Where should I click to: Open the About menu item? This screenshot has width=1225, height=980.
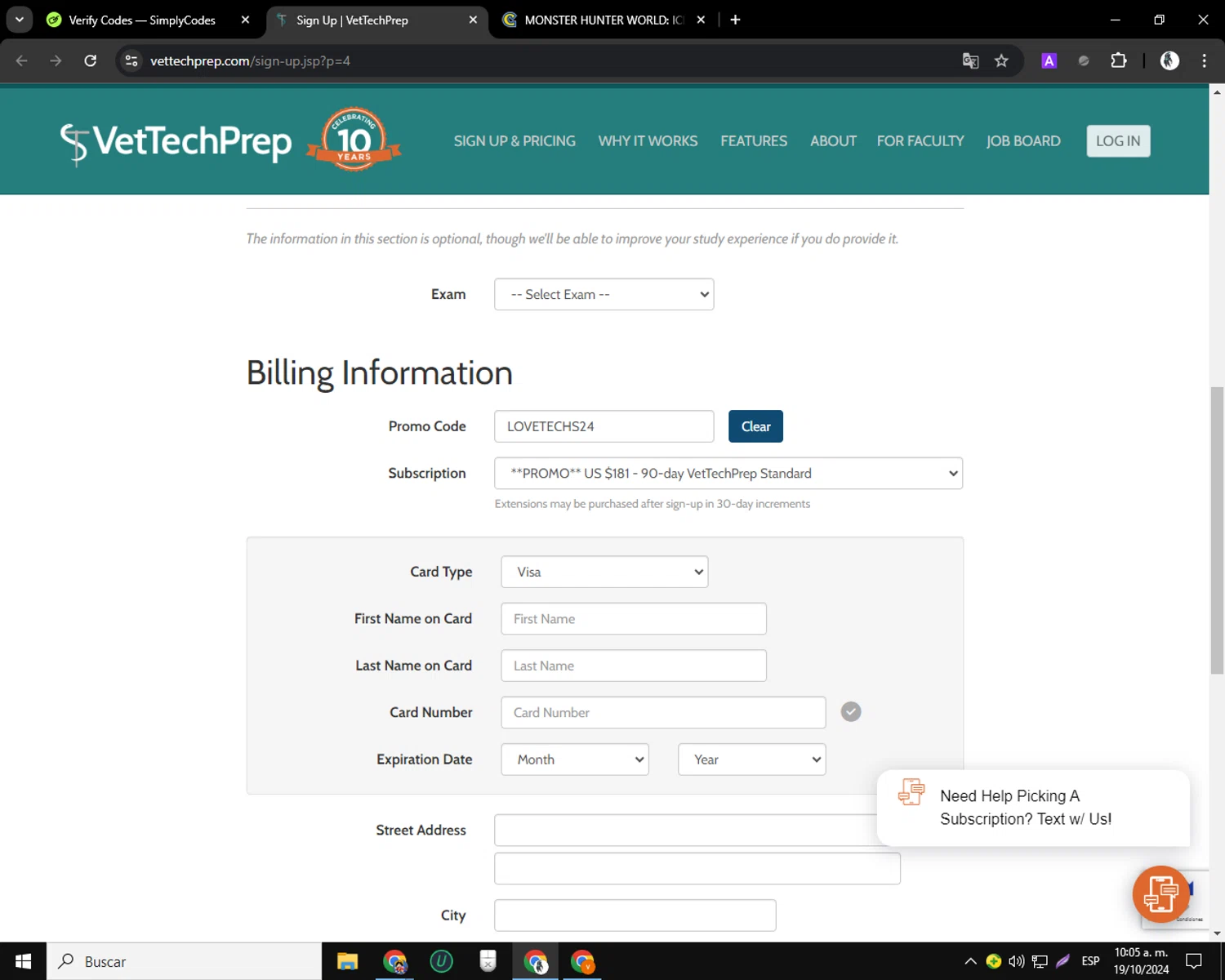pyautogui.click(x=833, y=141)
